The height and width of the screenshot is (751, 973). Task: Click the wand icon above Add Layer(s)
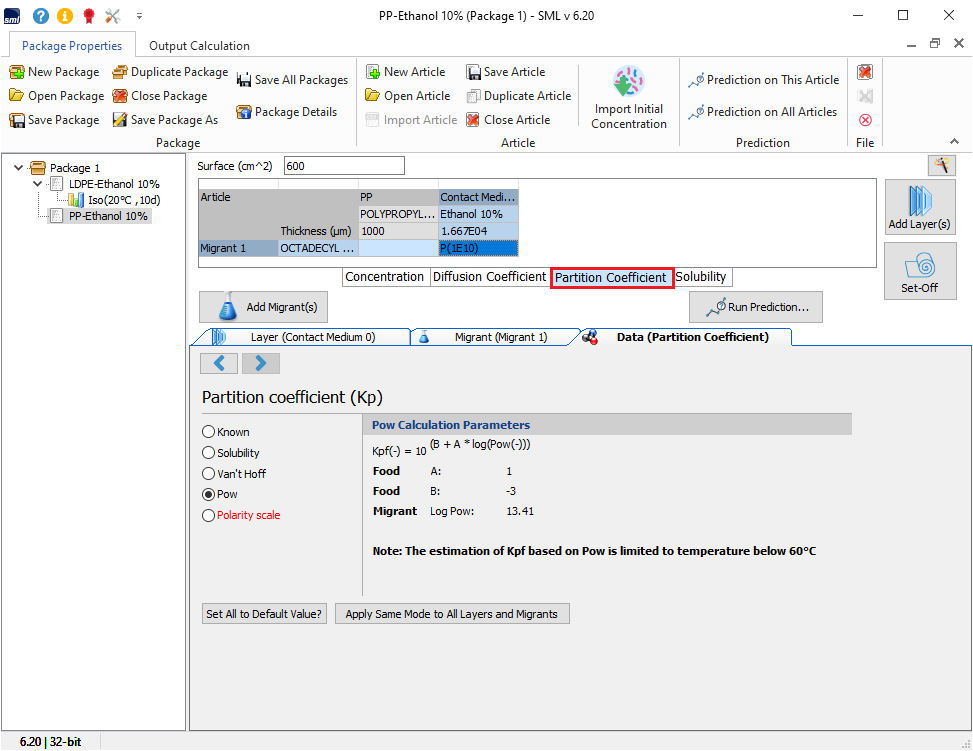tap(941, 164)
